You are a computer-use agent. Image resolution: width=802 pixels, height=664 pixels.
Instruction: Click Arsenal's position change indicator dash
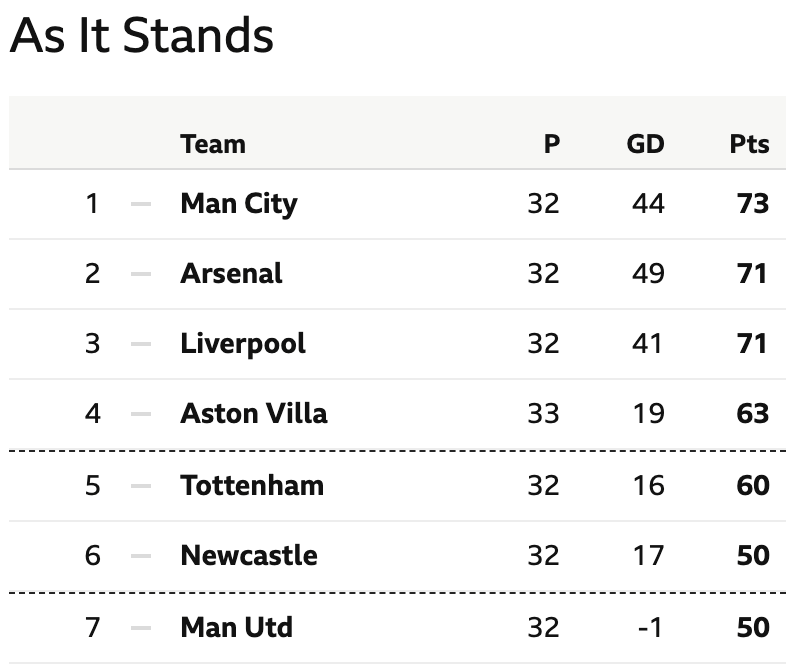click(141, 274)
